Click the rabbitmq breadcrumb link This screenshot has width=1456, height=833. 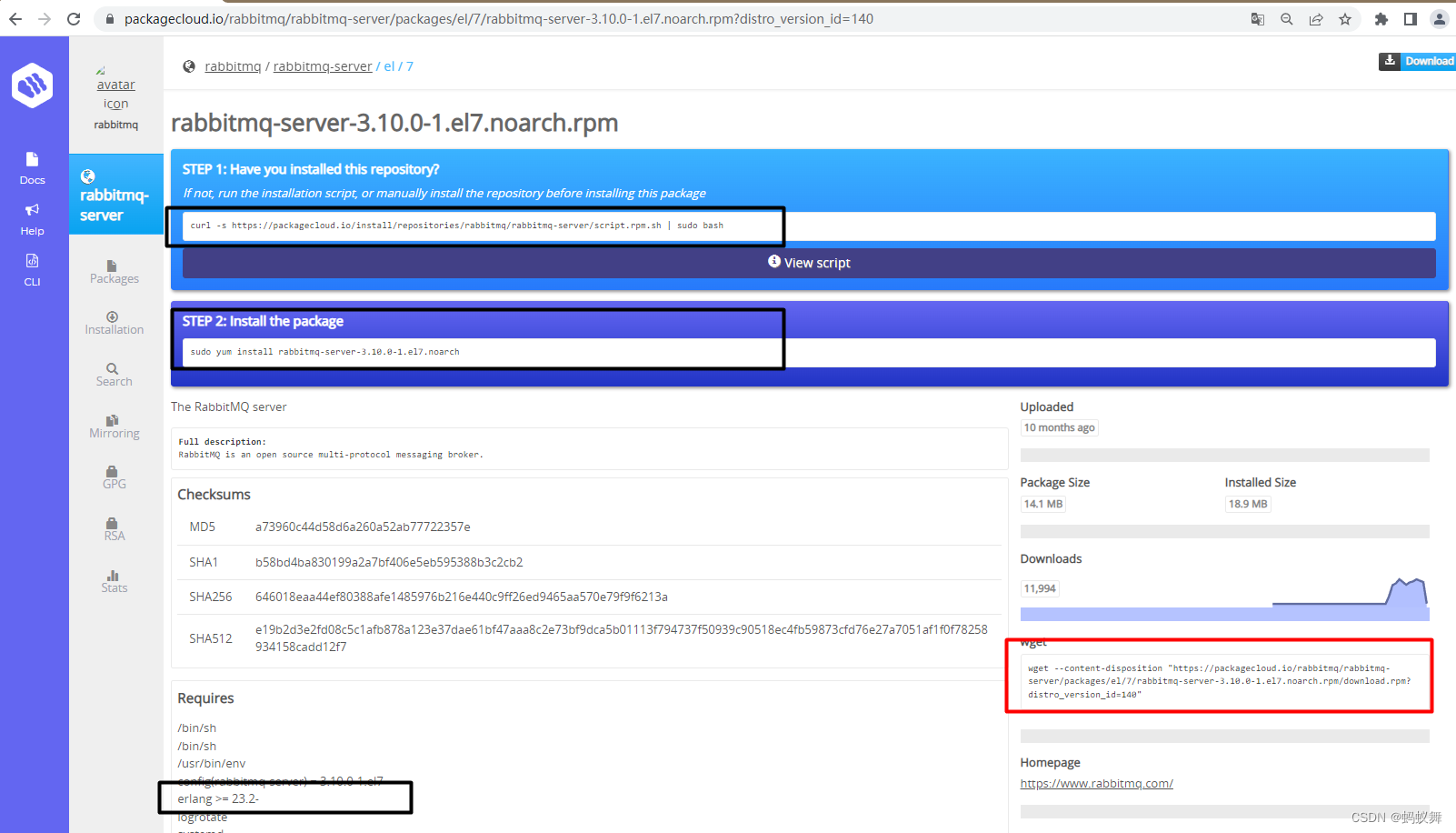[x=233, y=66]
